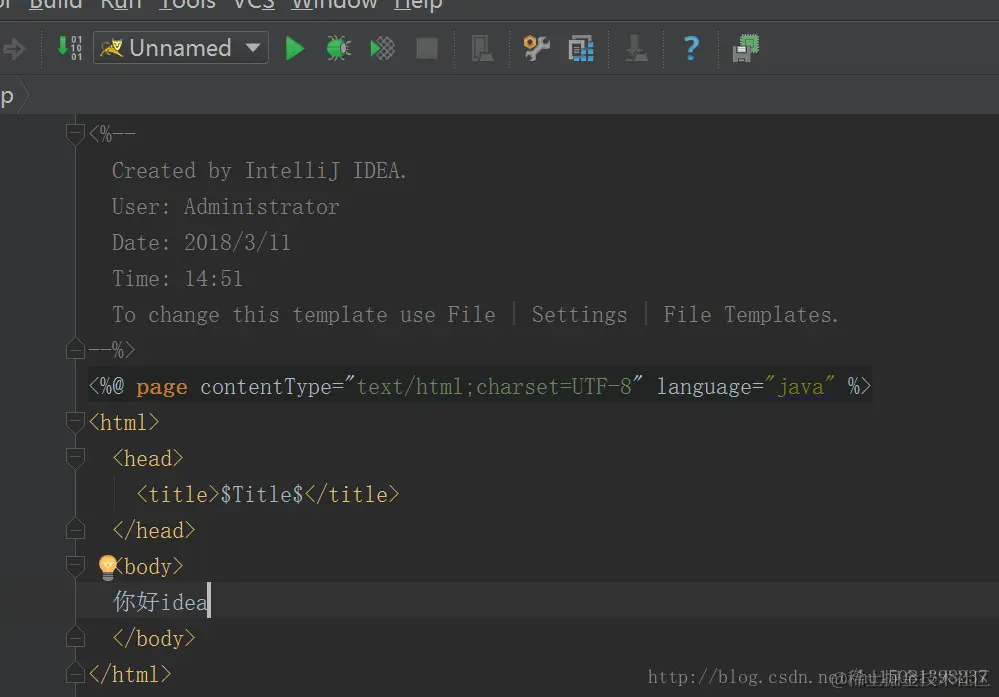Click the $Title$ placeholder text
Image resolution: width=999 pixels, height=697 pixels.
point(262,494)
